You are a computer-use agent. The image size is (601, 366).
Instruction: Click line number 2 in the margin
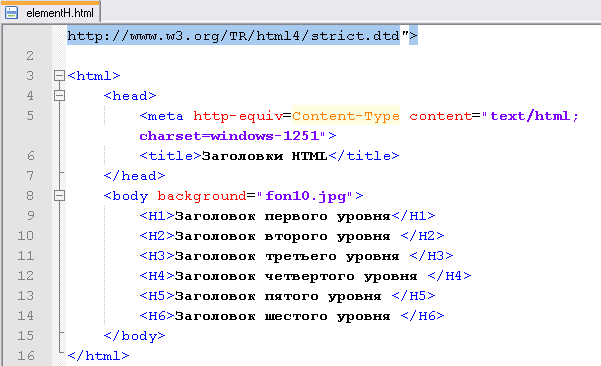(x=30, y=56)
